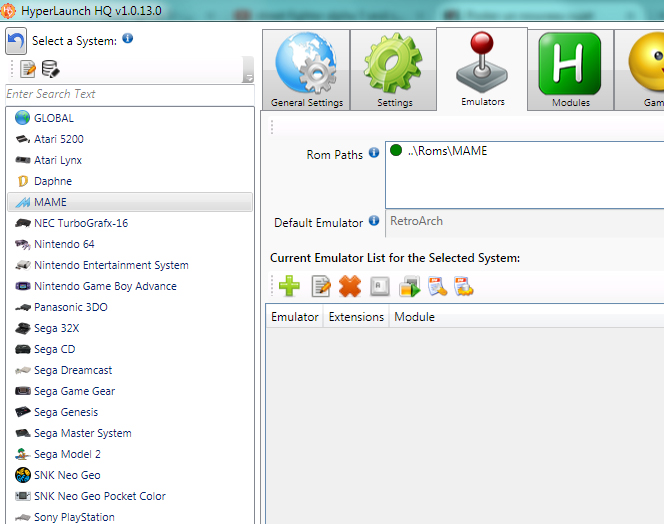Click the edit emulator notepad icon

coord(321,286)
